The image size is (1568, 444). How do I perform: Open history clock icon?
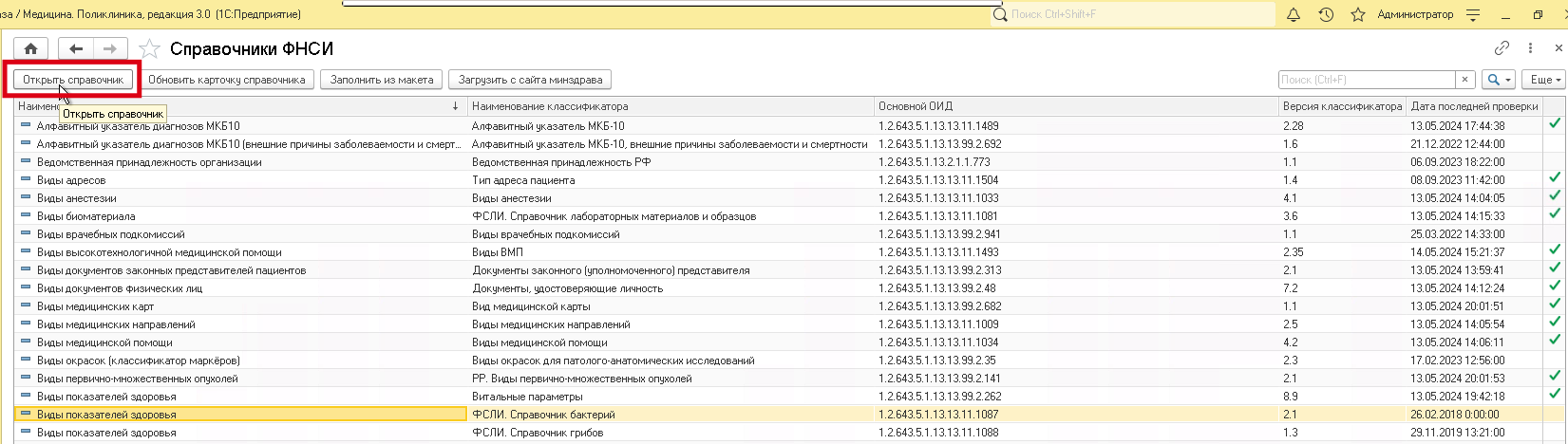coord(1326,14)
